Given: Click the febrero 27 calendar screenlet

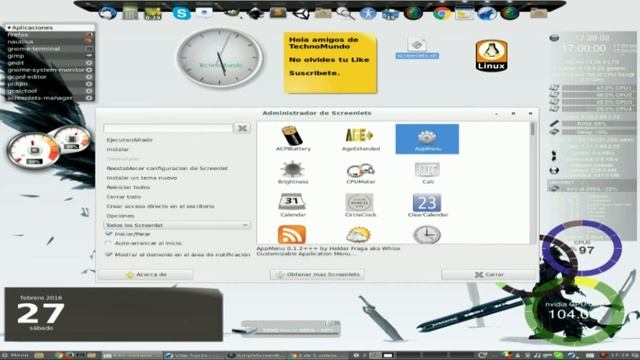Looking at the screenshot, I should [x=113, y=313].
